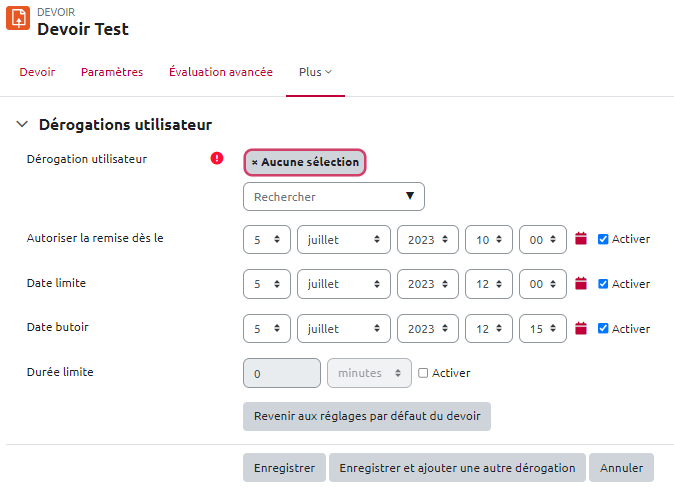The width and height of the screenshot is (674, 488).
Task: Go to the Évaluation avancée tab
Action: coord(221,72)
